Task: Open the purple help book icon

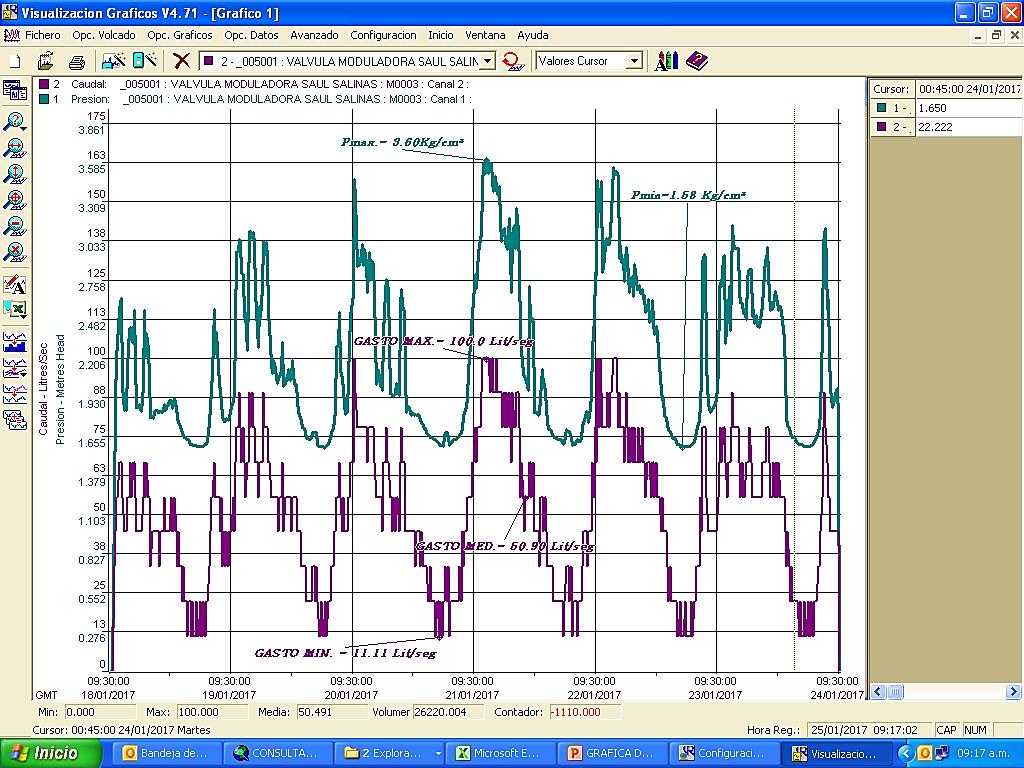Action: coord(697,61)
